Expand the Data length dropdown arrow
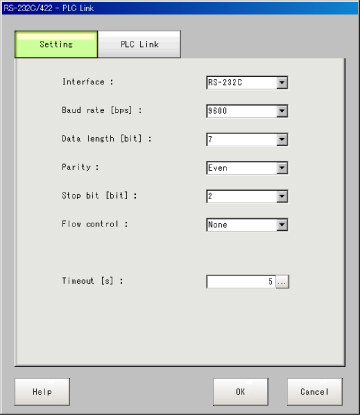 [282, 139]
